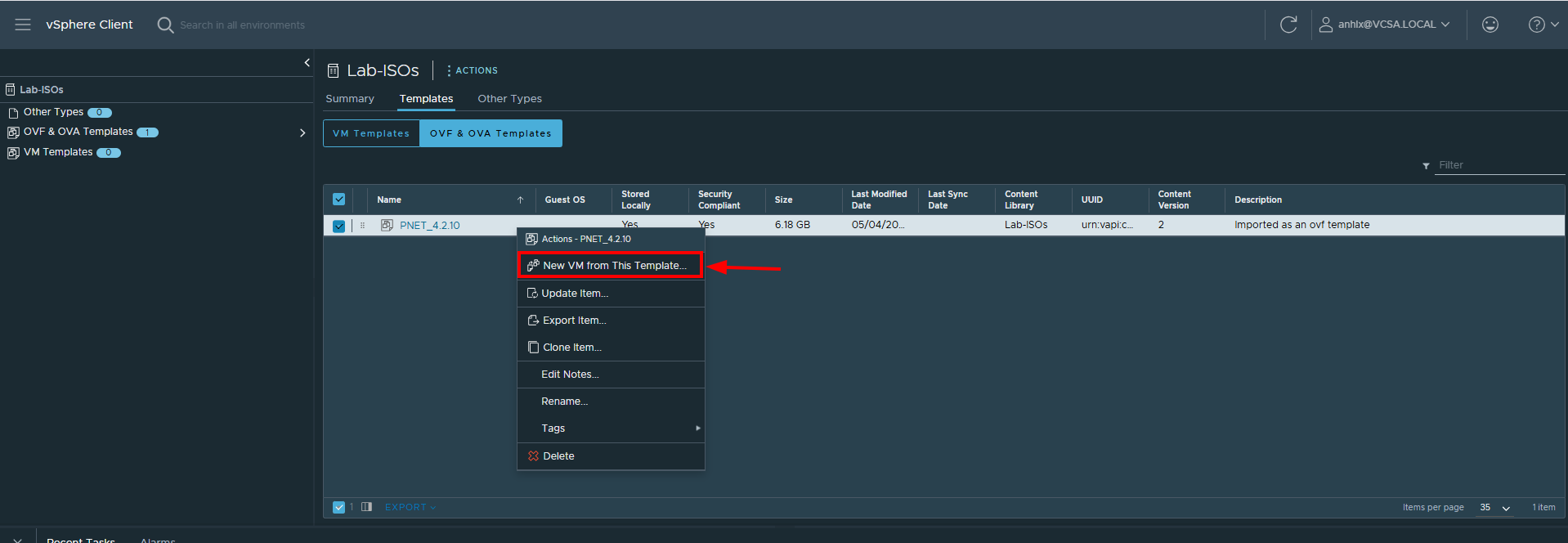Click the Export Item entry icon
This screenshot has width=1568, height=543.
(x=533, y=321)
